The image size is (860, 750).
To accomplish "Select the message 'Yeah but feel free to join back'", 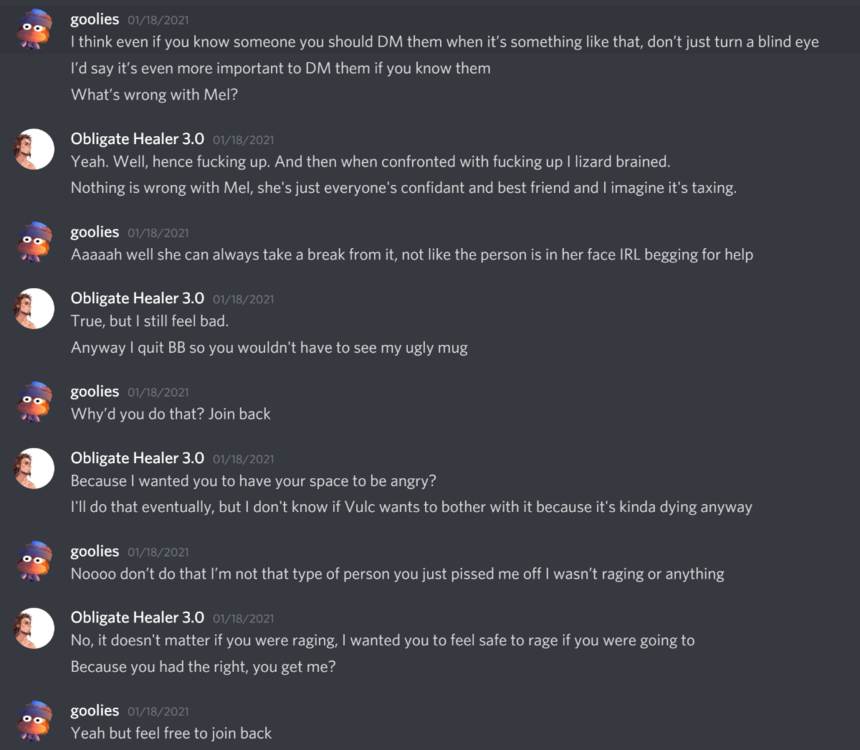I will [x=170, y=733].
